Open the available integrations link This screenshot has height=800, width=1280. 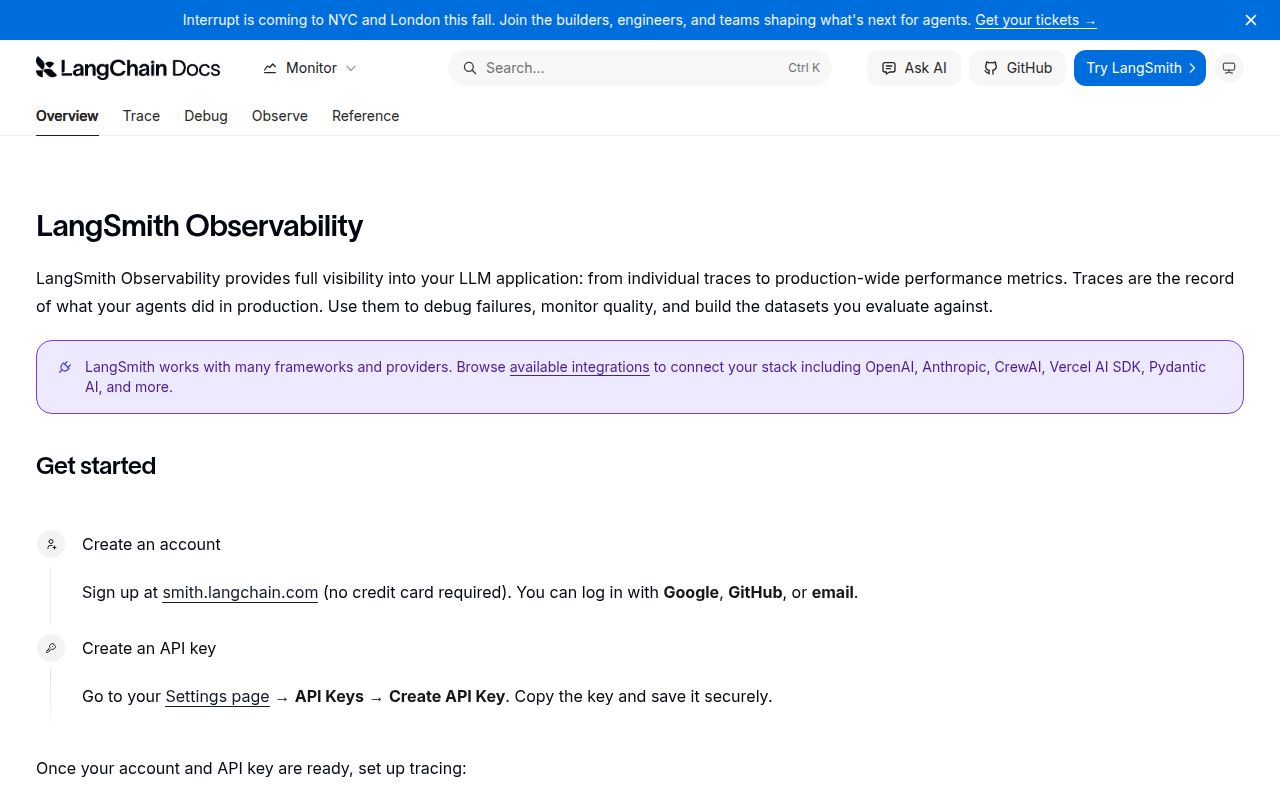click(x=580, y=367)
